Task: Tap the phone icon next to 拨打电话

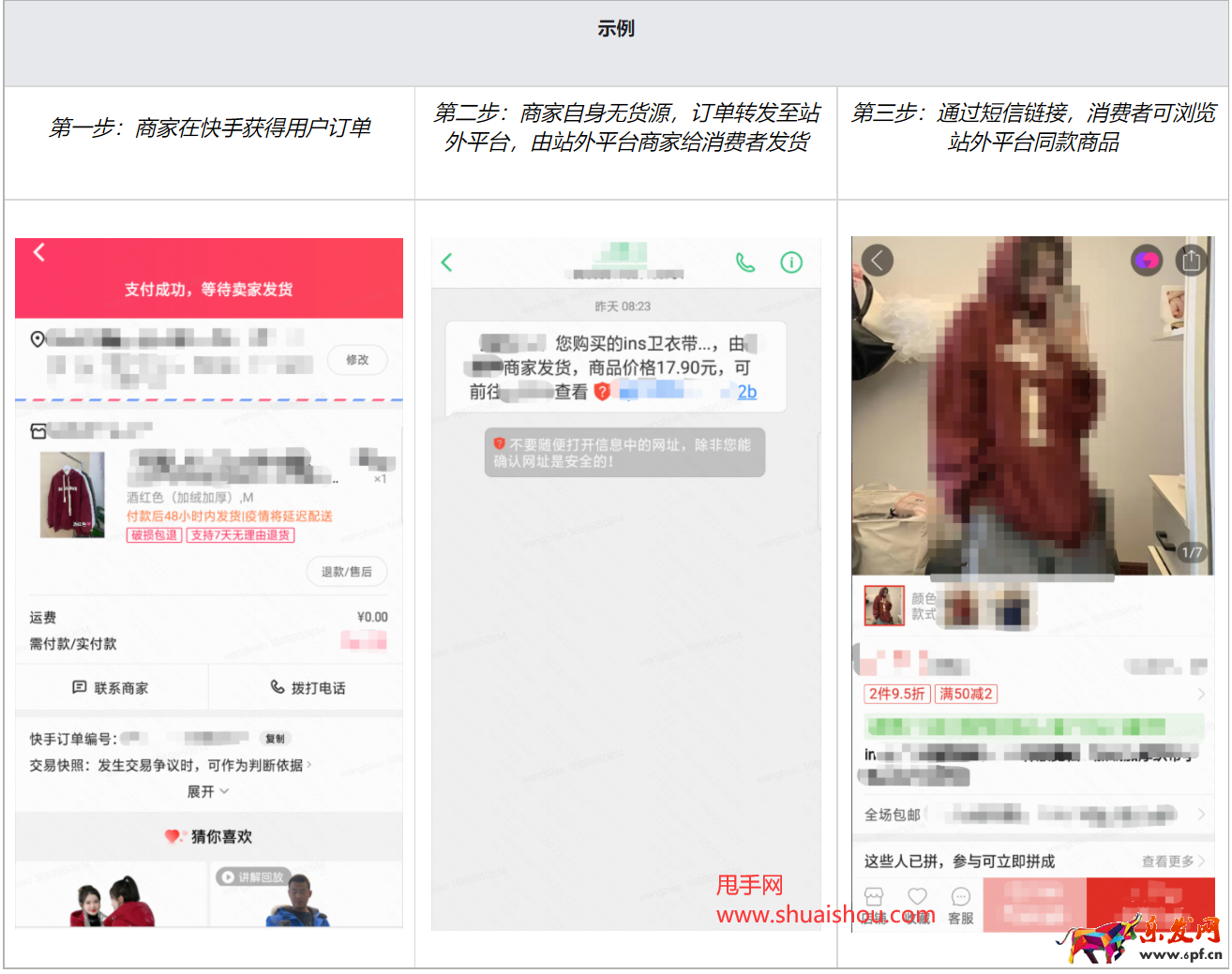Action: pyautogui.click(x=278, y=687)
